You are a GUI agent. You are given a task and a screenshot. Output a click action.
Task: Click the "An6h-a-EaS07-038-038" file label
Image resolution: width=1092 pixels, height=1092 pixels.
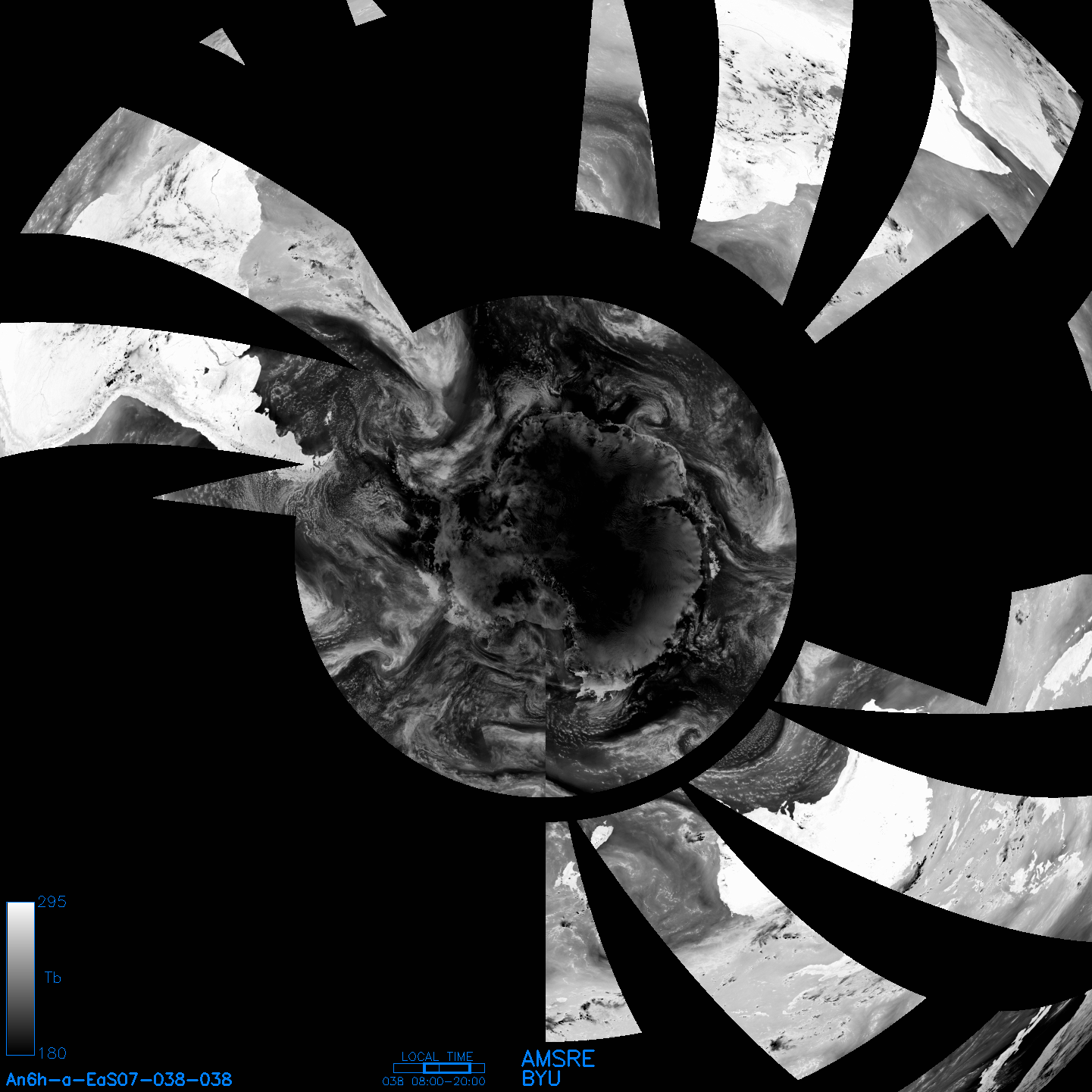click(x=119, y=1079)
